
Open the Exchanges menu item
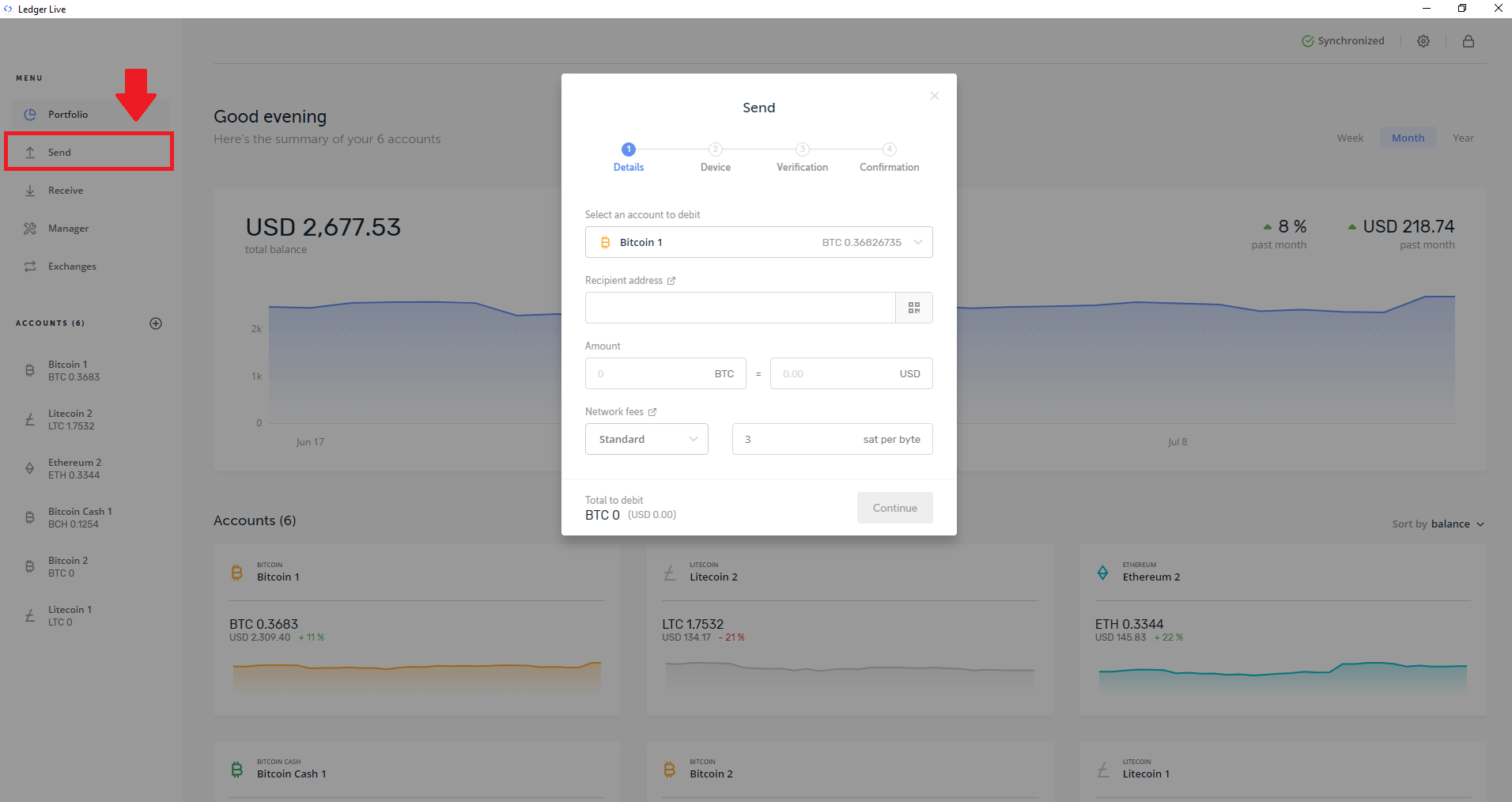pos(90,267)
